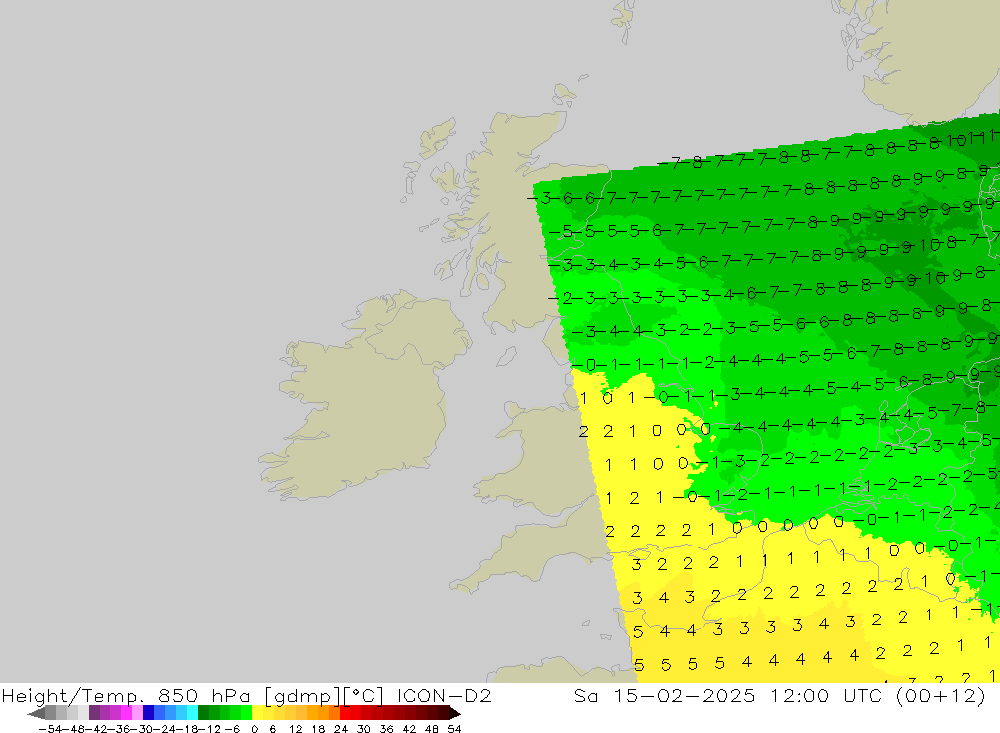Pick the bright magenta legend swatch

click(x=126, y=713)
